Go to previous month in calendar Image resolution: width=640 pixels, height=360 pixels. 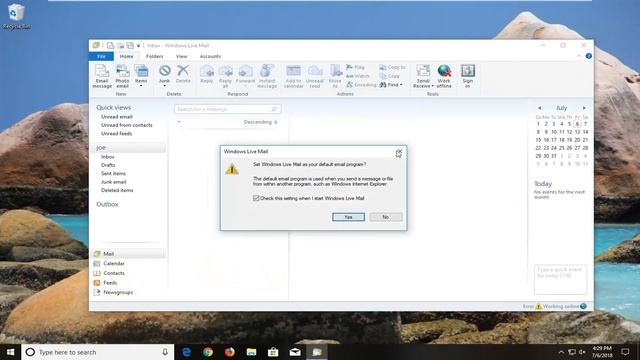[540, 108]
